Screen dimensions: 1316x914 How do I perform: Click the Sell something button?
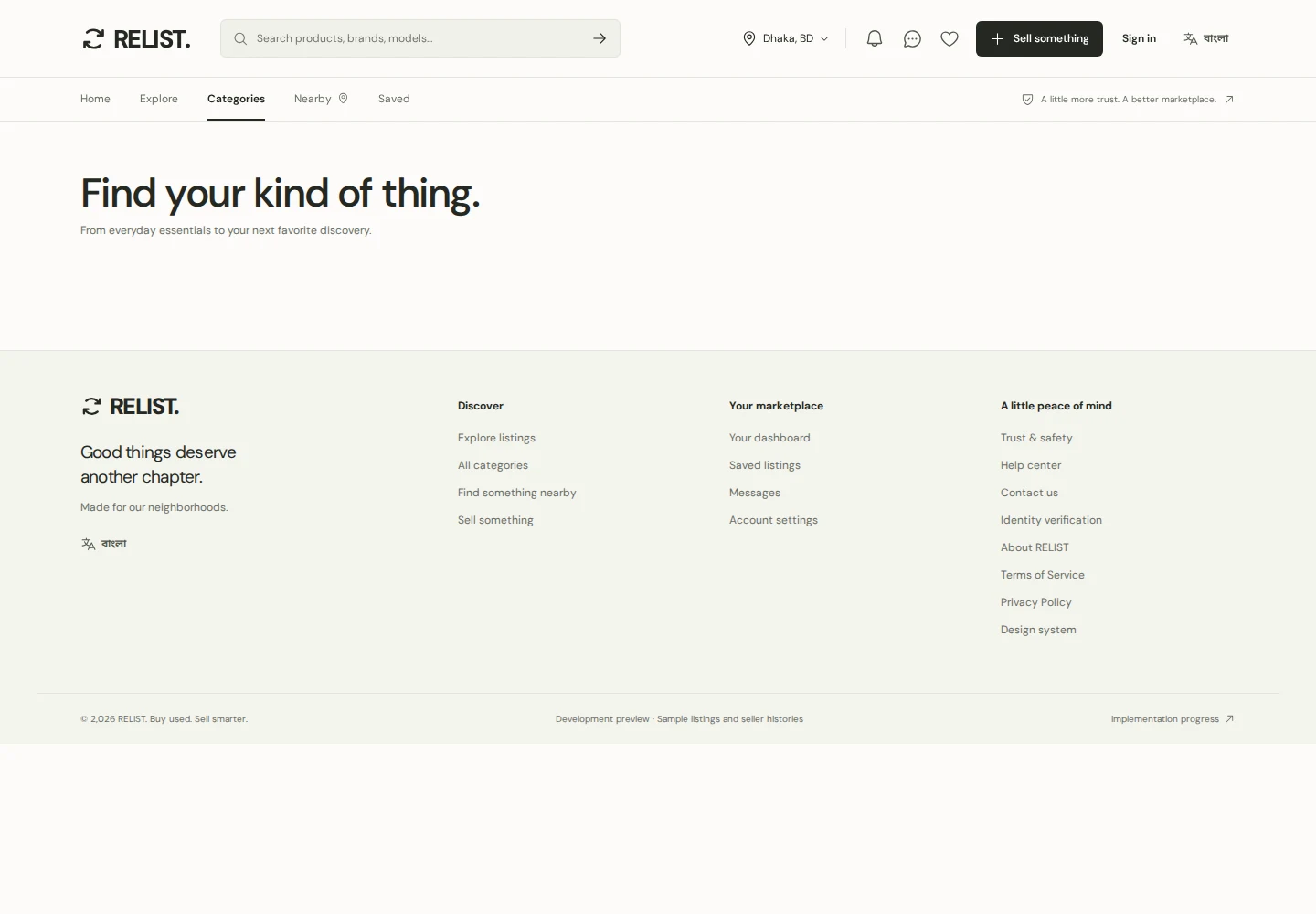click(1039, 38)
